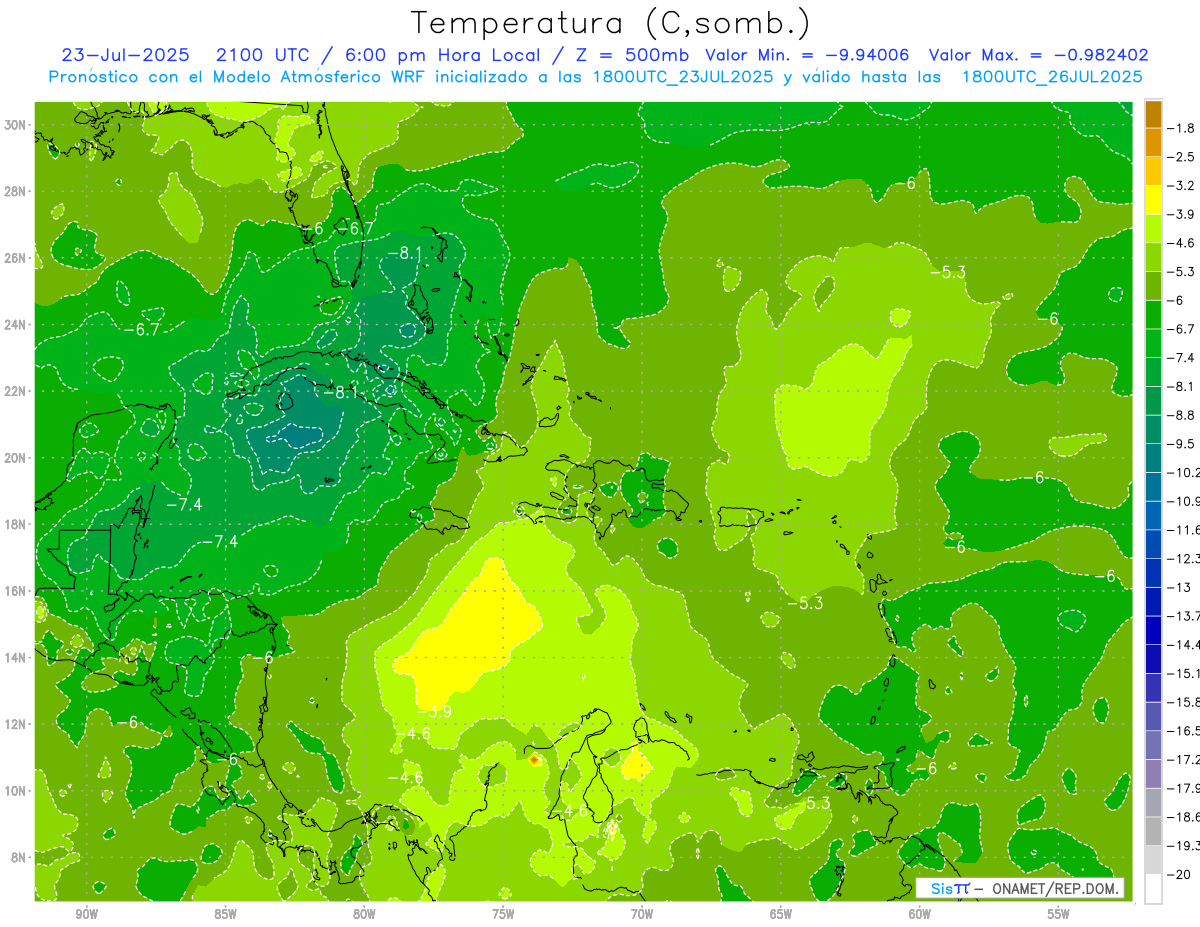This screenshot has width=1200, height=927.
Task: Click the '80W' longitude axis label
Action: [364, 914]
